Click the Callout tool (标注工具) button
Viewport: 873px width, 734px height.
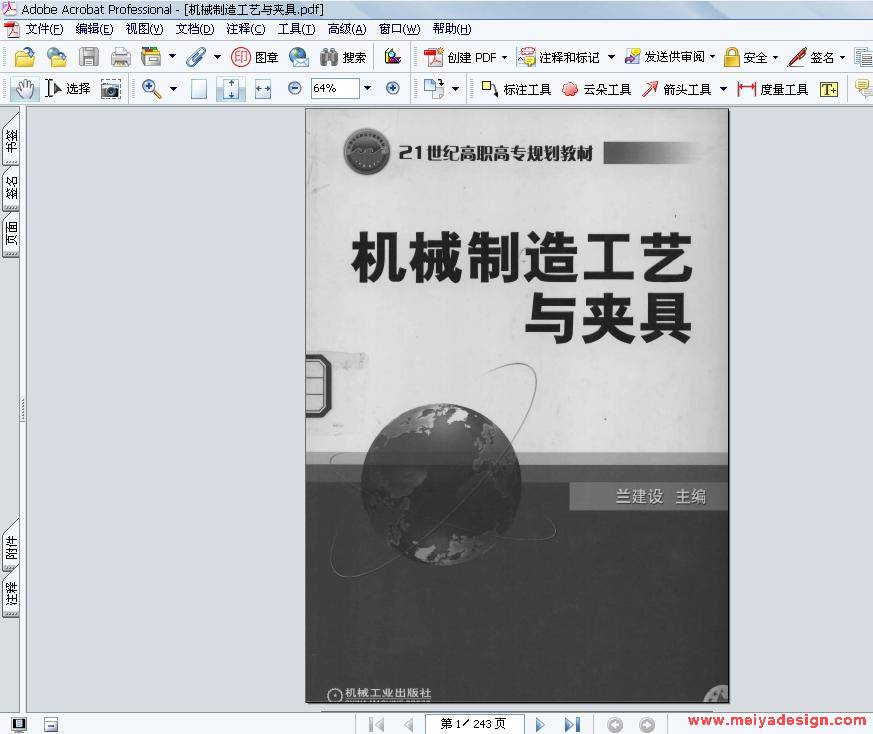pos(516,89)
